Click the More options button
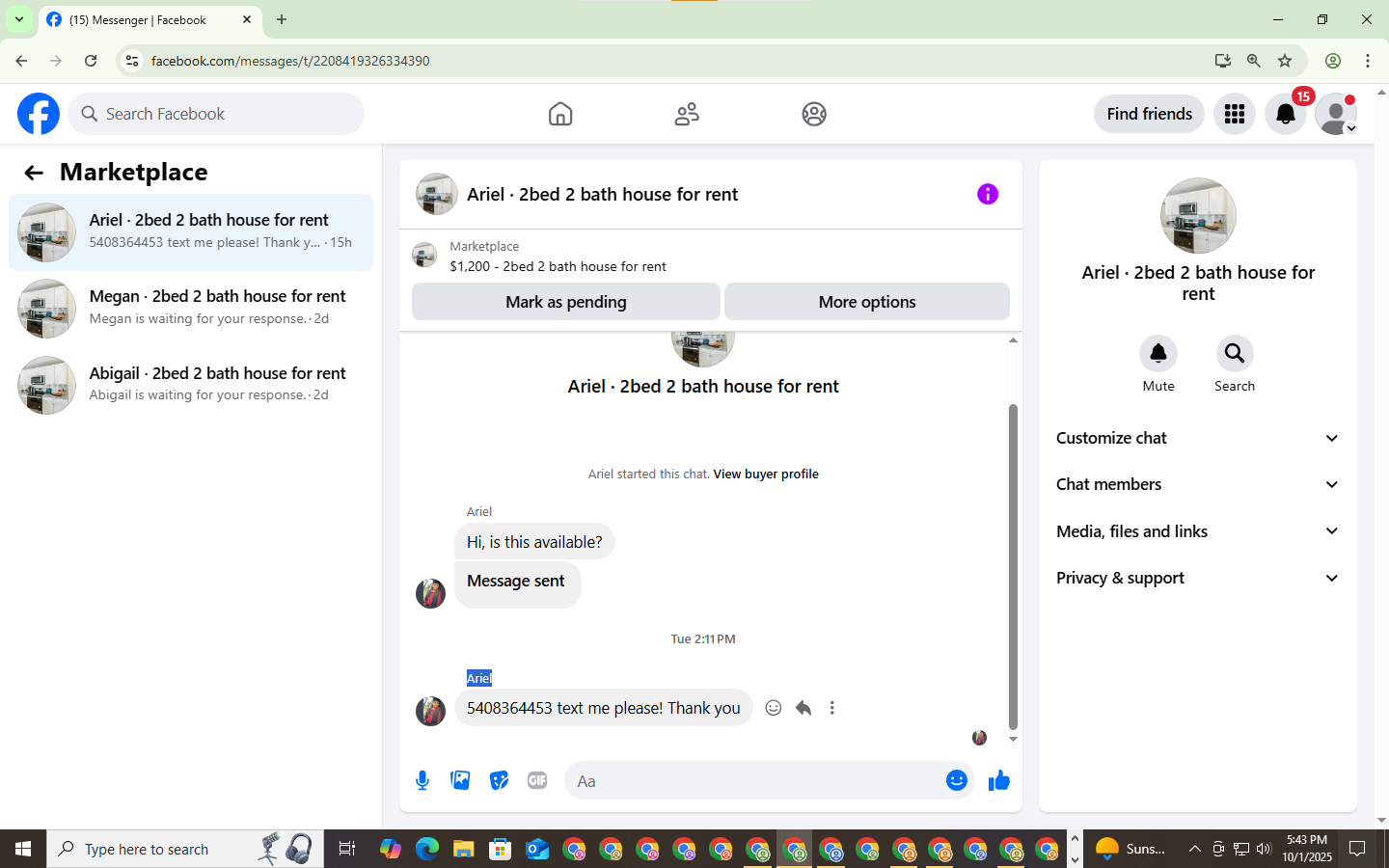Viewport: 1389px width, 868px height. pos(867,302)
